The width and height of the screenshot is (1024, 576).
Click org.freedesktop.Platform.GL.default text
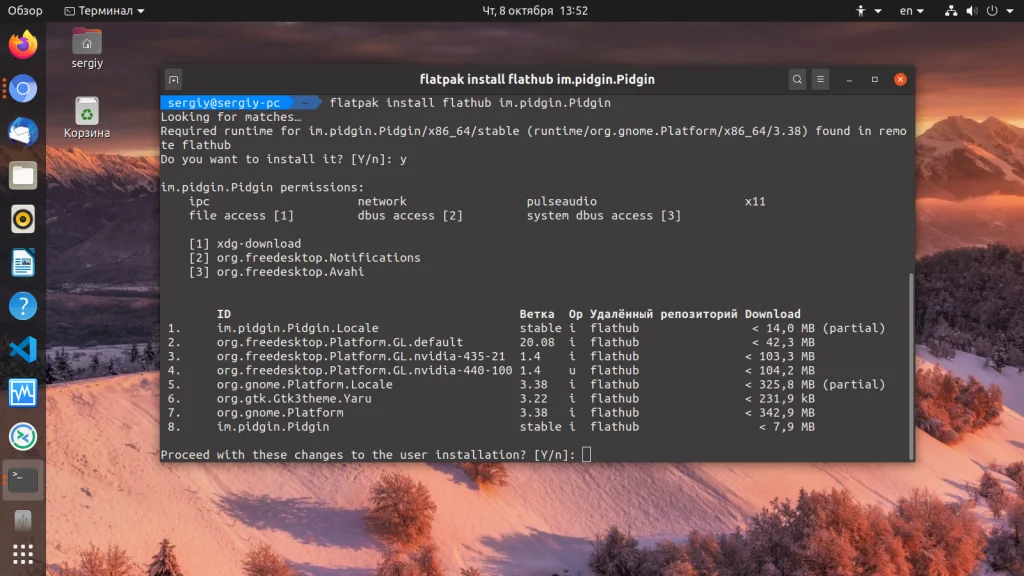(340, 342)
